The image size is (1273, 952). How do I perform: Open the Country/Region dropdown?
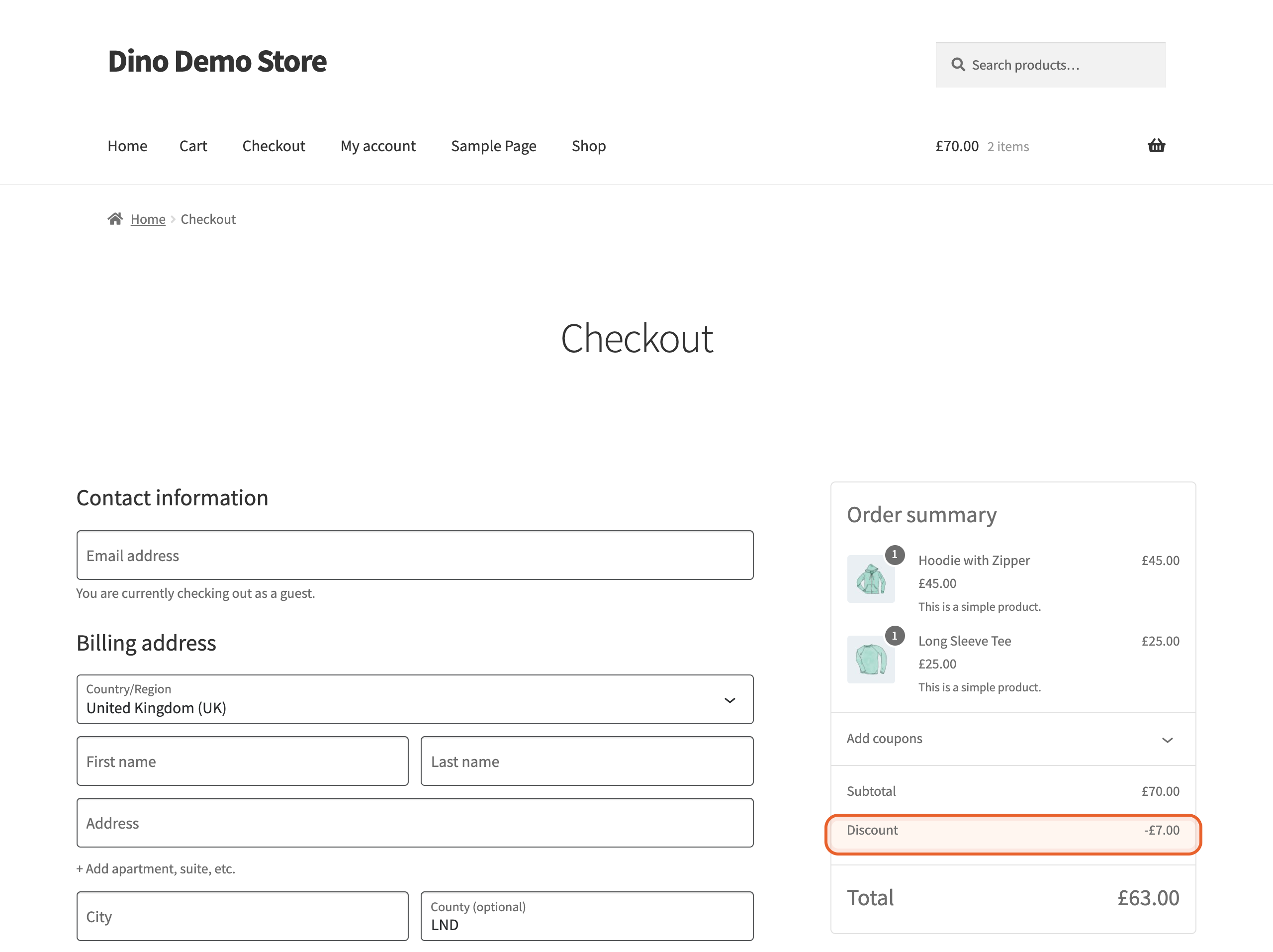tap(415, 699)
